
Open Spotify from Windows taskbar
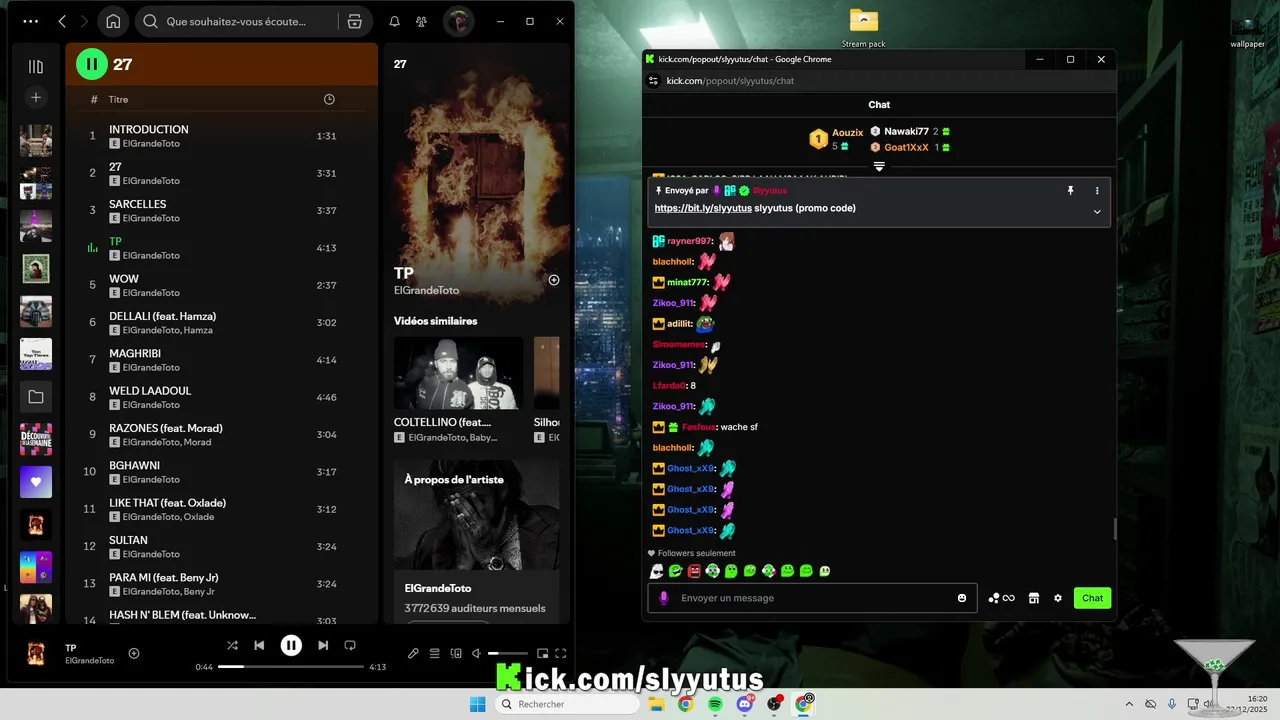(x=715, y=704)
